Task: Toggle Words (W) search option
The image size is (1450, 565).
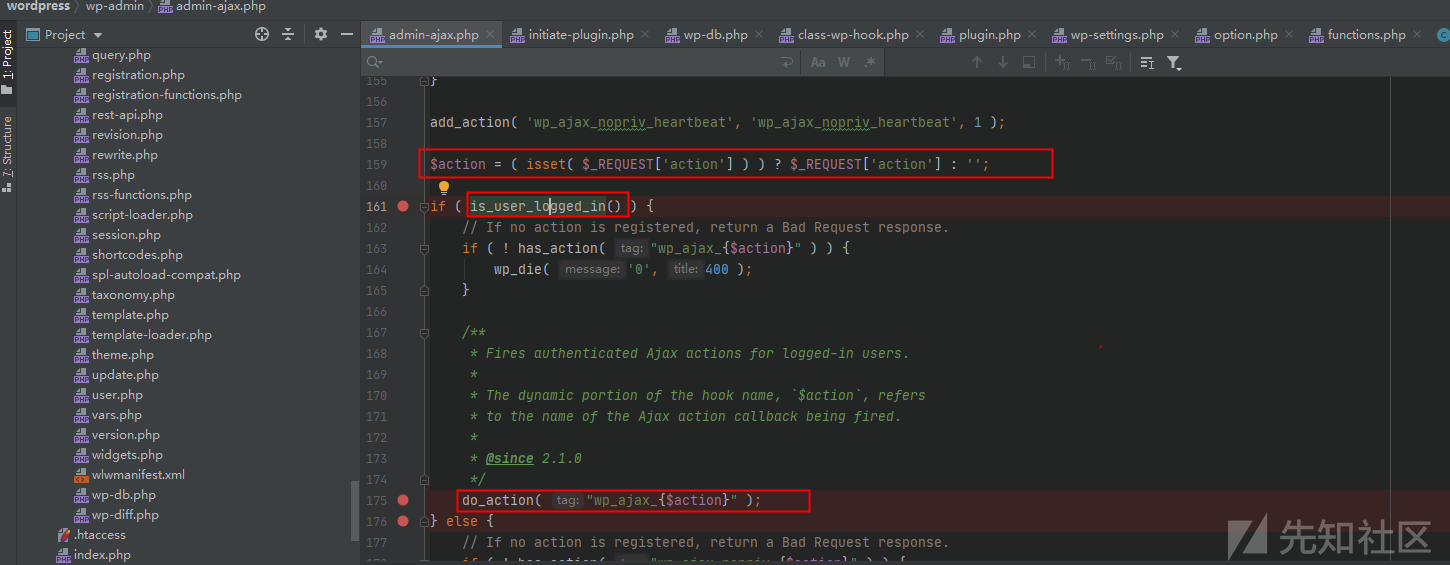Action: click(844, 62)
